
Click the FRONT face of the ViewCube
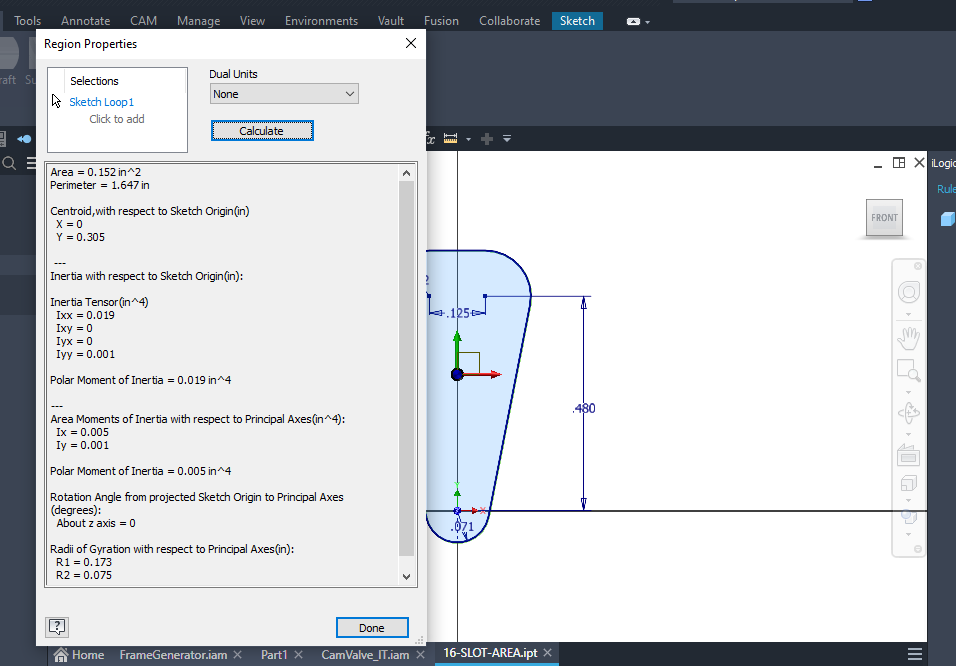[x=883, y=217]
